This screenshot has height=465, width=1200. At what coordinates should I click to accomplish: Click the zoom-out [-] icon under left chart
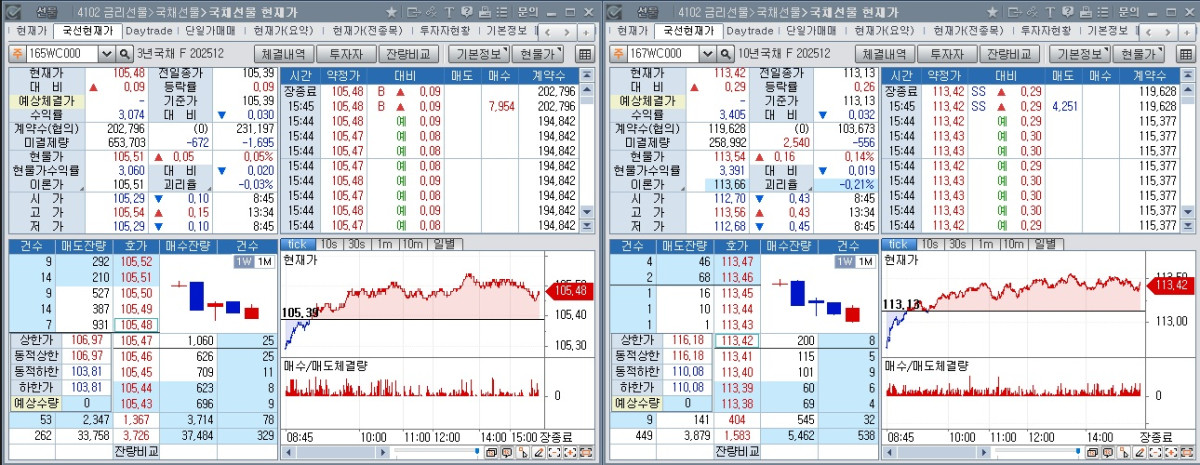[554, 453]
